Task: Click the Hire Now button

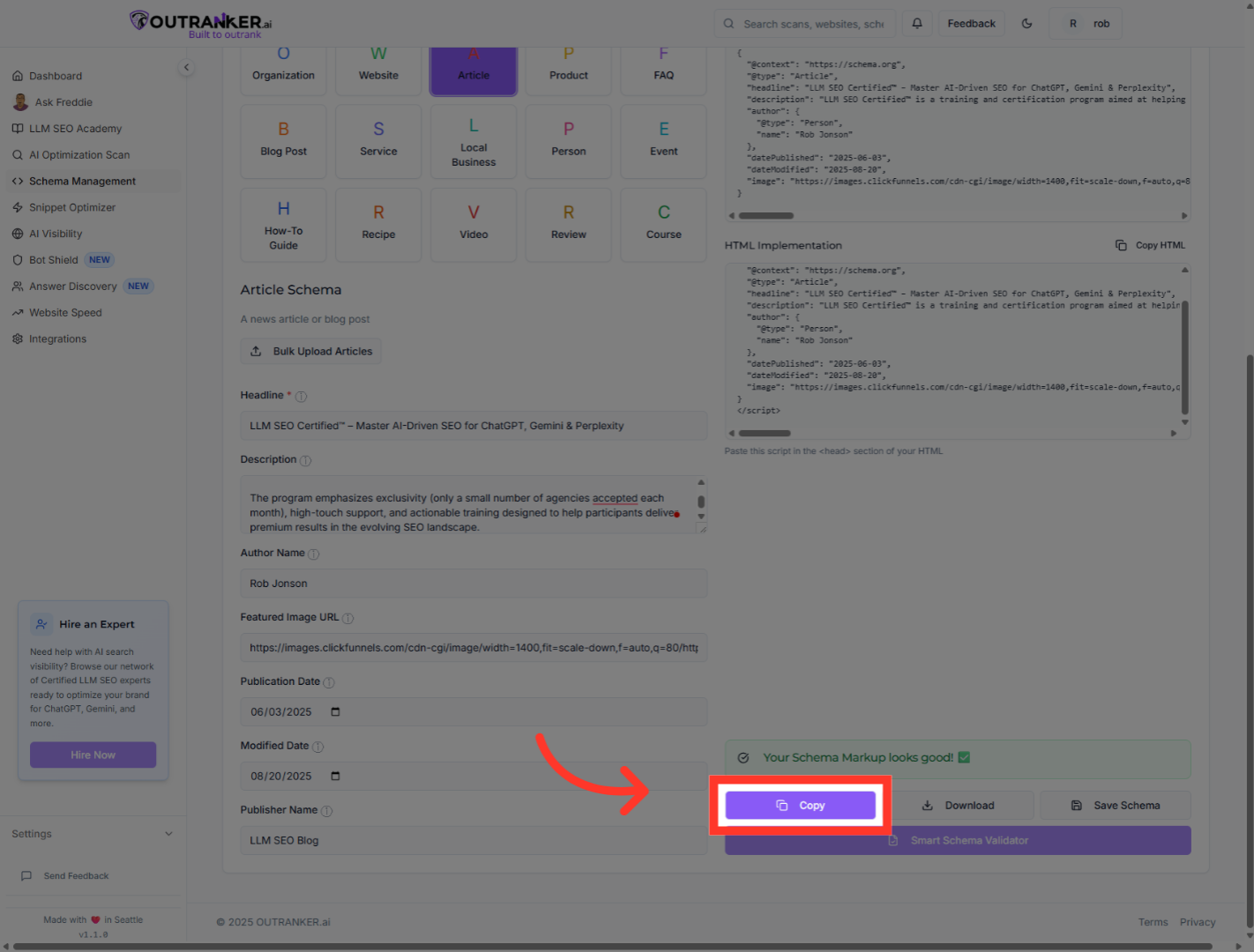Action: tap(93, 755)
